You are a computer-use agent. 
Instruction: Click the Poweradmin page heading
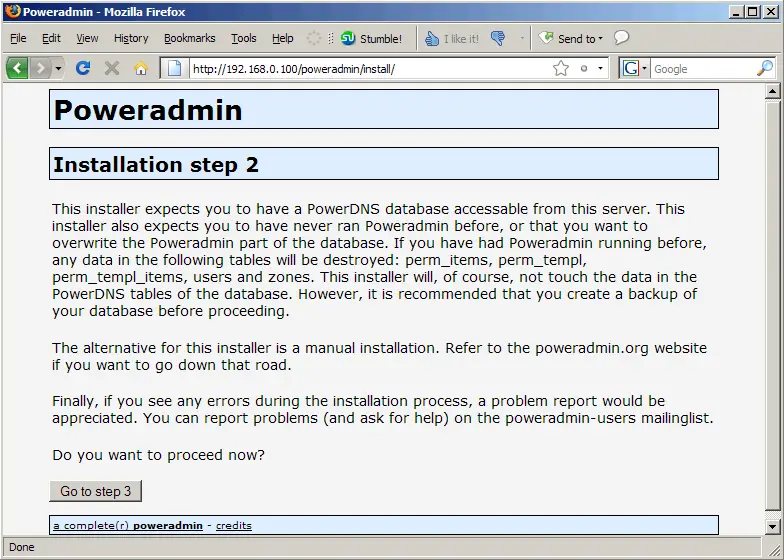tap(148, 110)
